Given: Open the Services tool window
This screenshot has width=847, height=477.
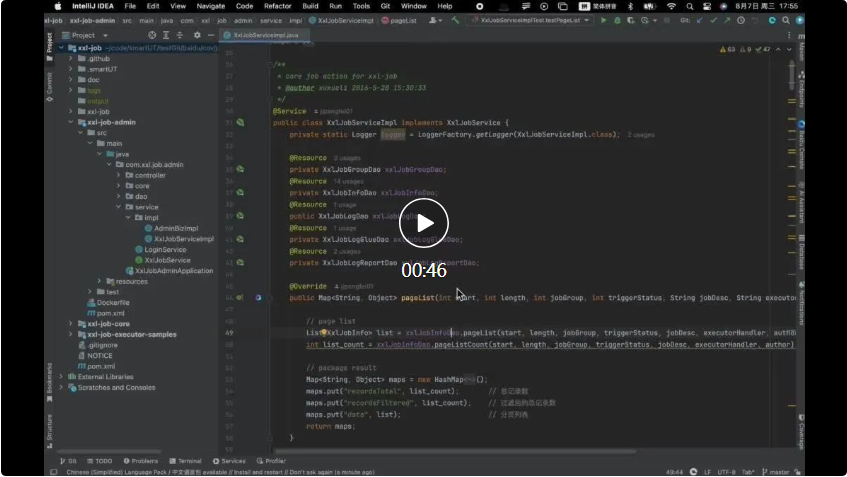Looking at the screenshot, I should coord(233,461).
